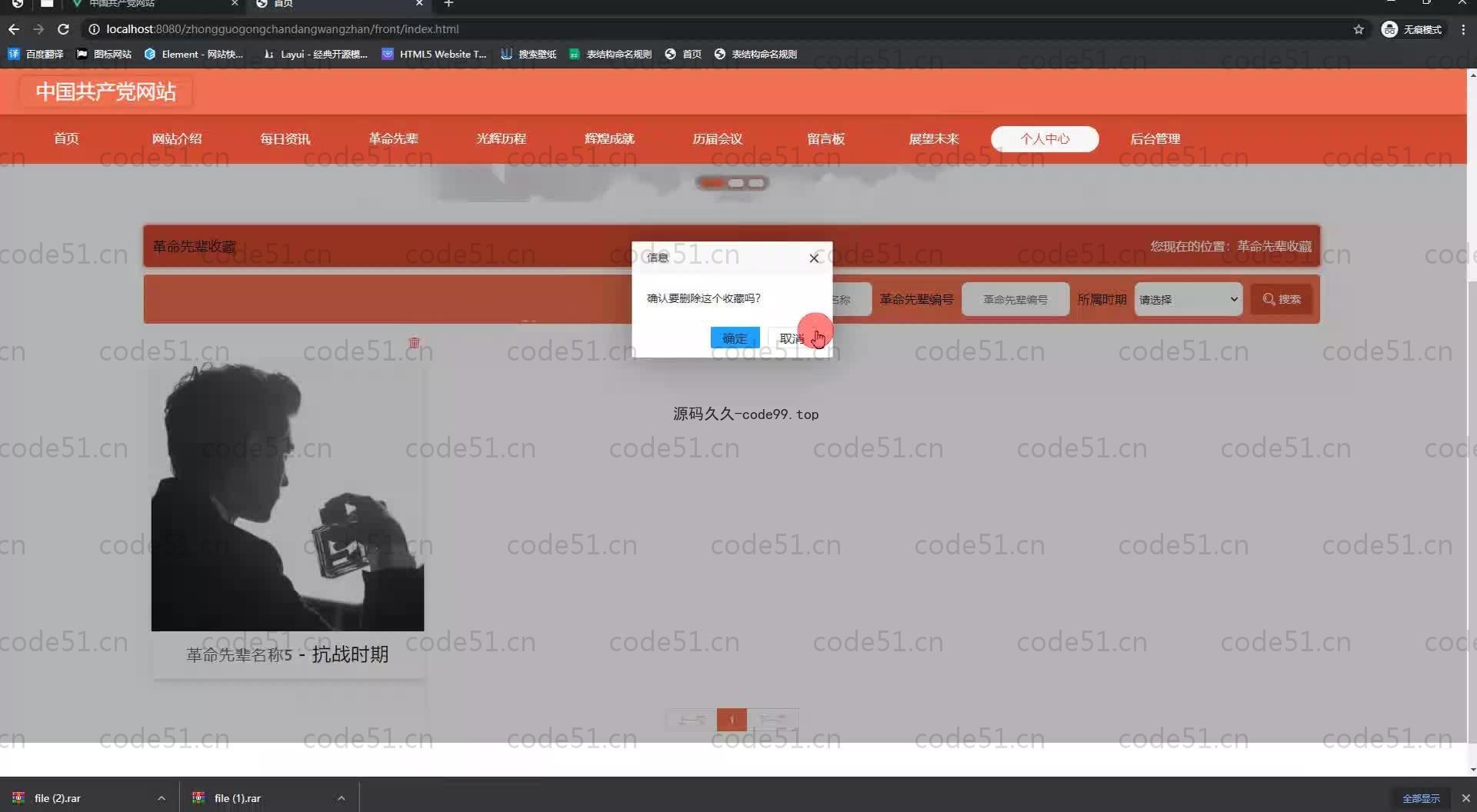Expand options chevron for file (1).rar

pyautogui.click(x=341, y=798)
